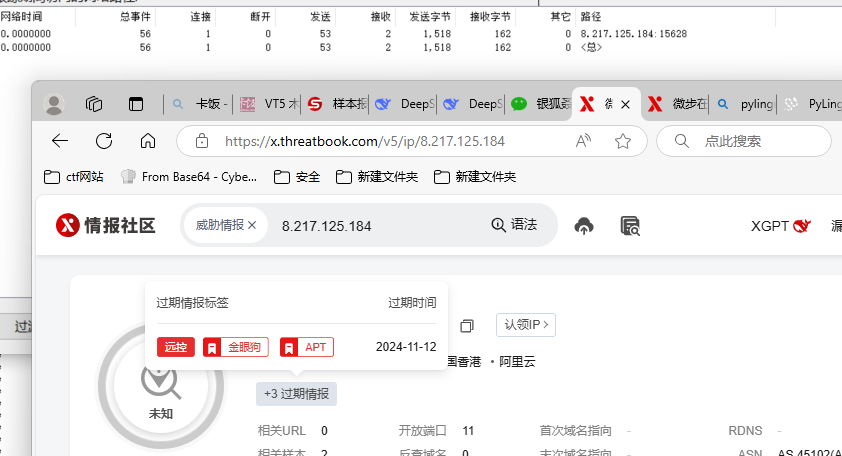The height and width of the screenshot is (456, 842).
Task: Click the 相关URL value 0
Action: (324, 431)
